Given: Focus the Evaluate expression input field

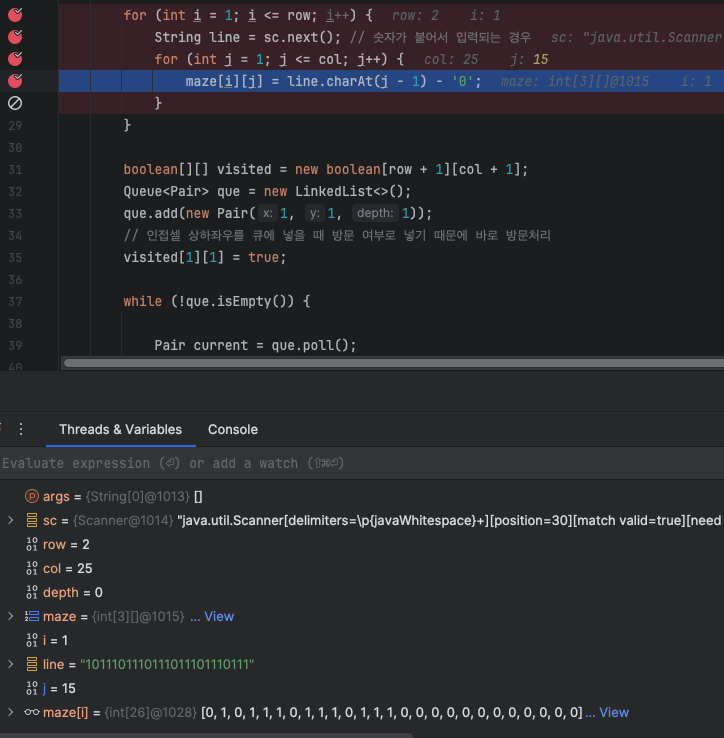Looking at the screenshot, I should [x=362, y=463].
